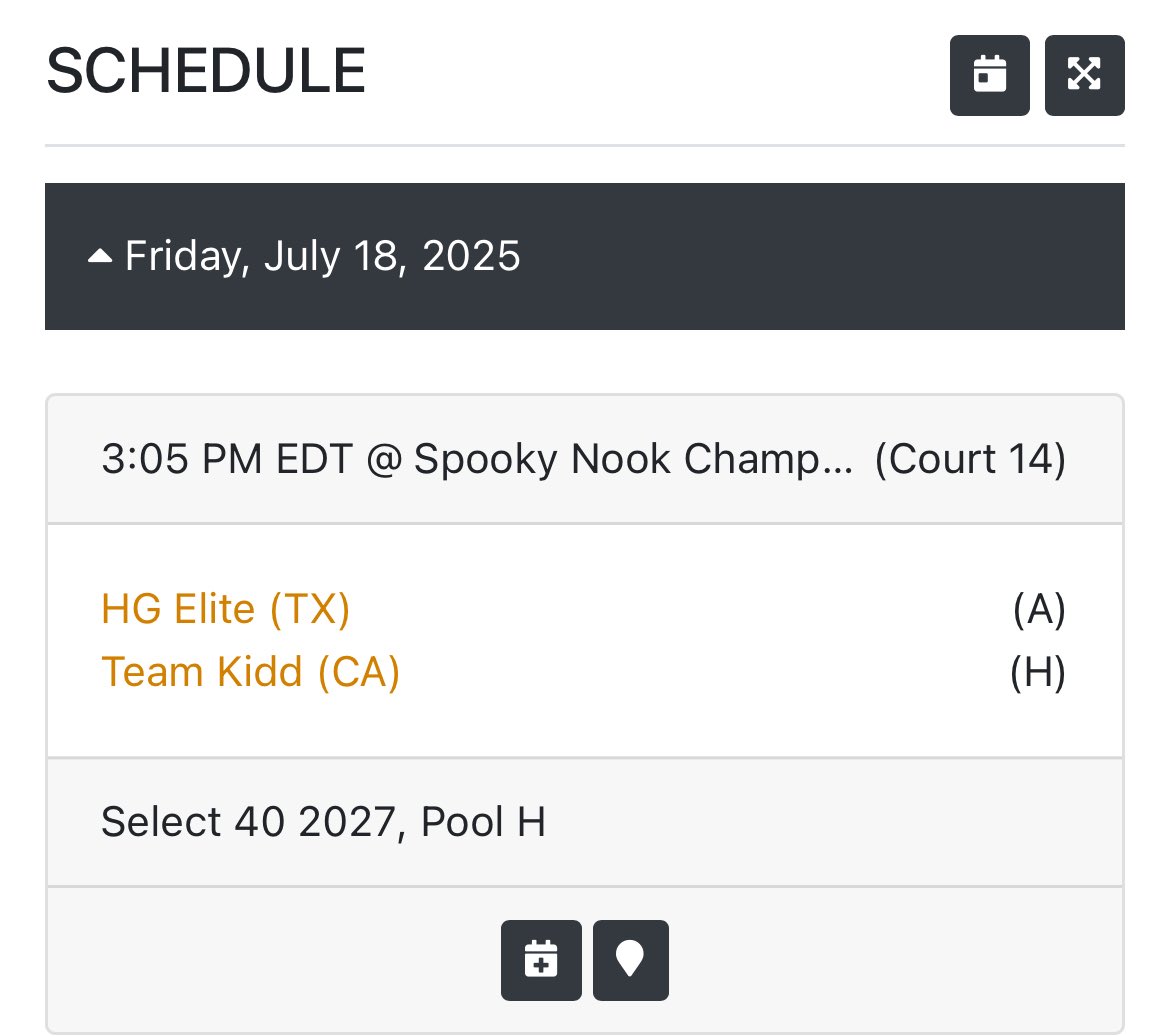This screenshot has width=1170, height=1036.
Task: Open the calendar view icon beside SCHEDULE
Action: (x=989, y=75)
